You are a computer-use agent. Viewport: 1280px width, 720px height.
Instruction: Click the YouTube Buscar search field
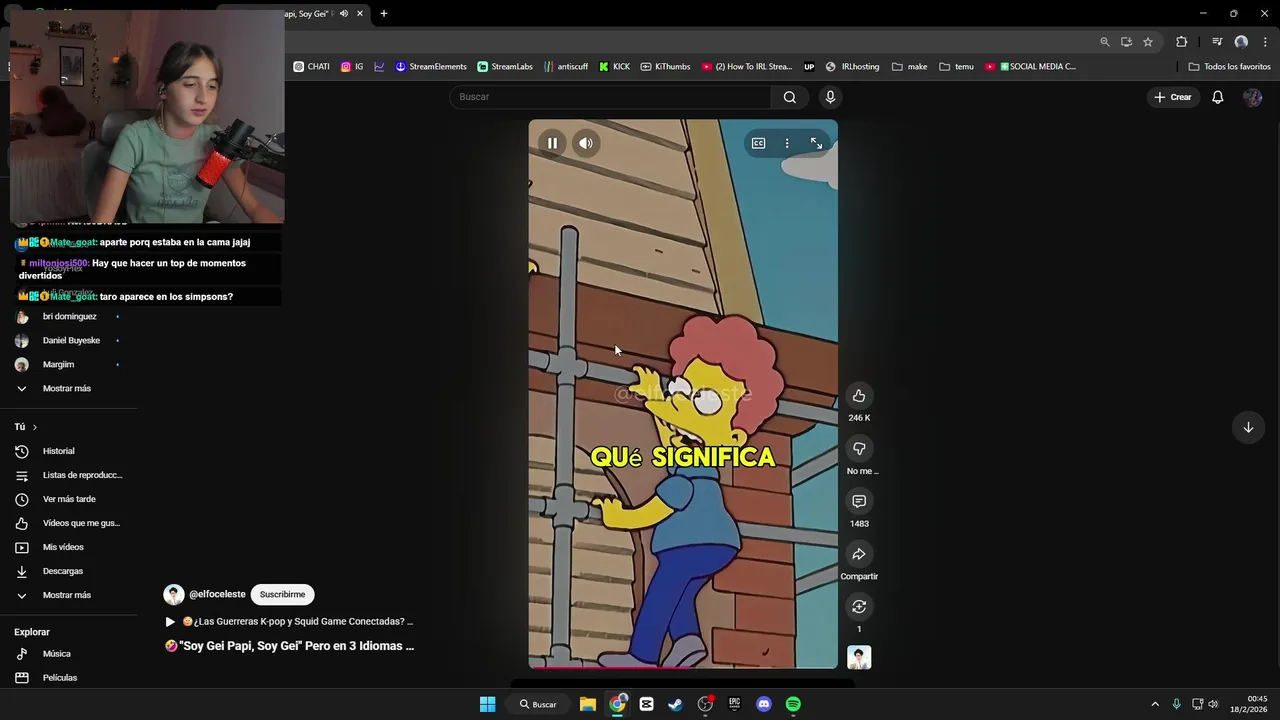pyautogui.click(x=610, y=97)
